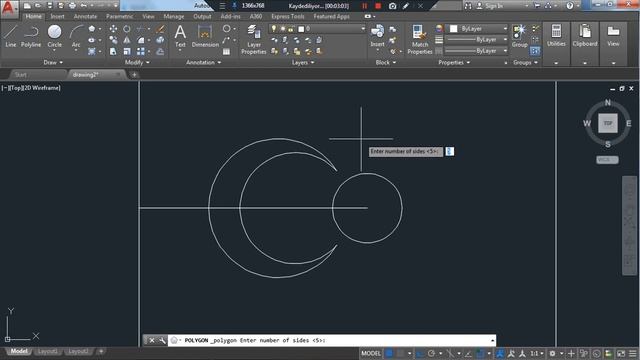
Task: Click the Plot printer icon in Quick Access
Action: click(x=72, y=6)
